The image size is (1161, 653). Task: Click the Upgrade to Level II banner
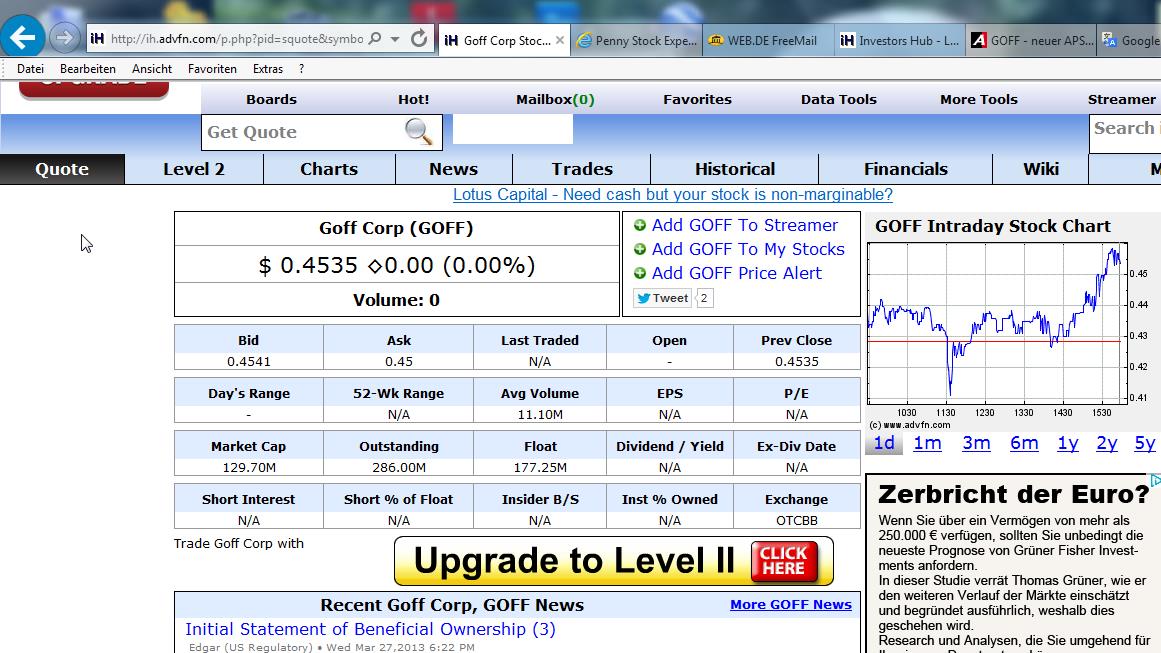[x=614, y=561]
